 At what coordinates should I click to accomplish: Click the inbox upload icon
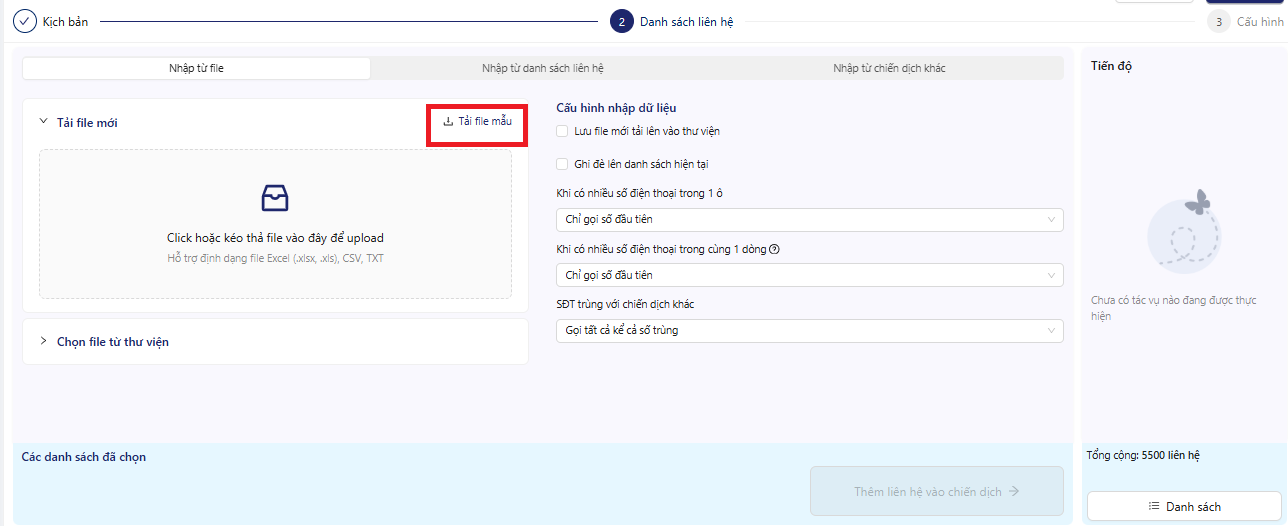(275, 198)
